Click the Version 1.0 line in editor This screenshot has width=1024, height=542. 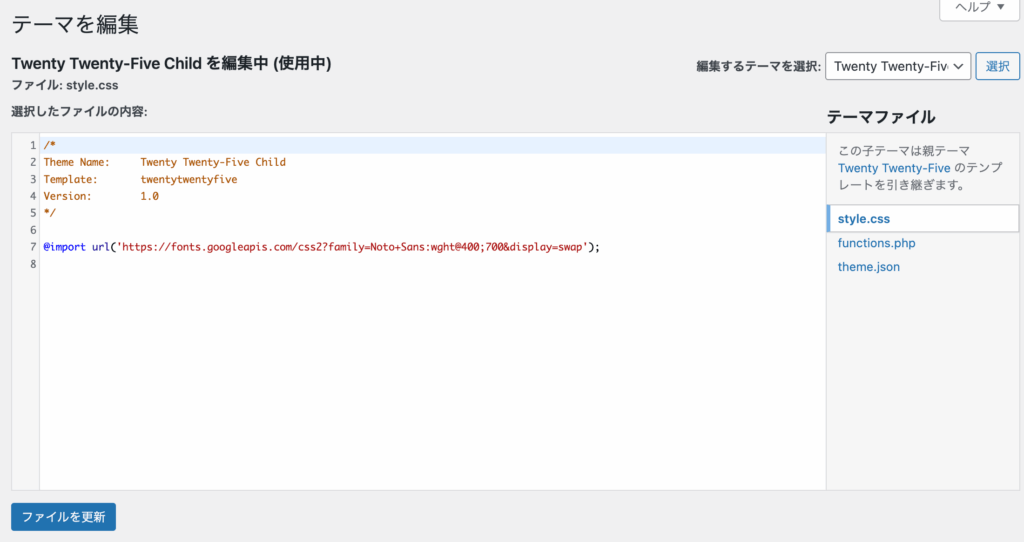[101, 196]
